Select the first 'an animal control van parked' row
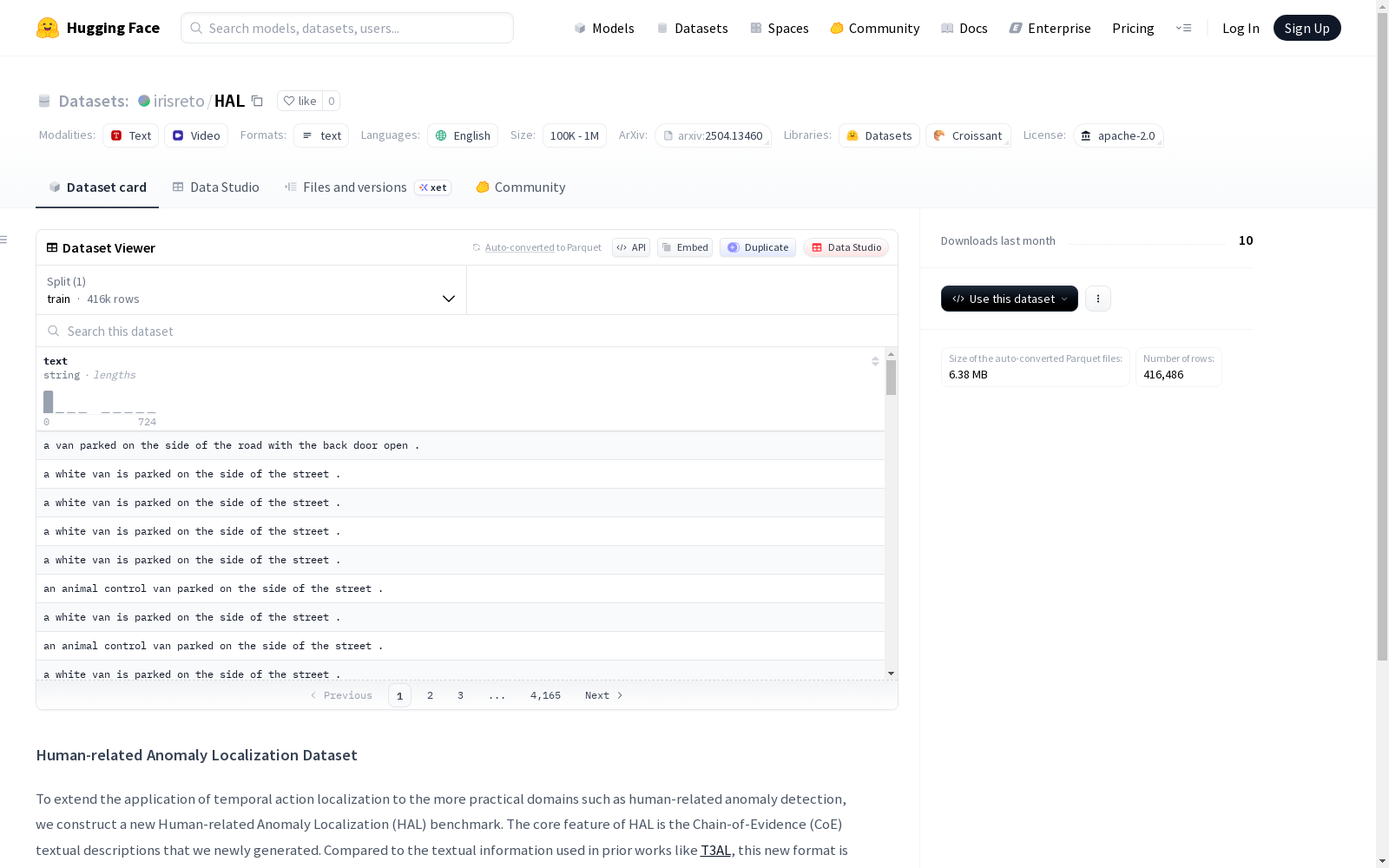The height and width of the screenshot is (868, 1389). [460, 589]
